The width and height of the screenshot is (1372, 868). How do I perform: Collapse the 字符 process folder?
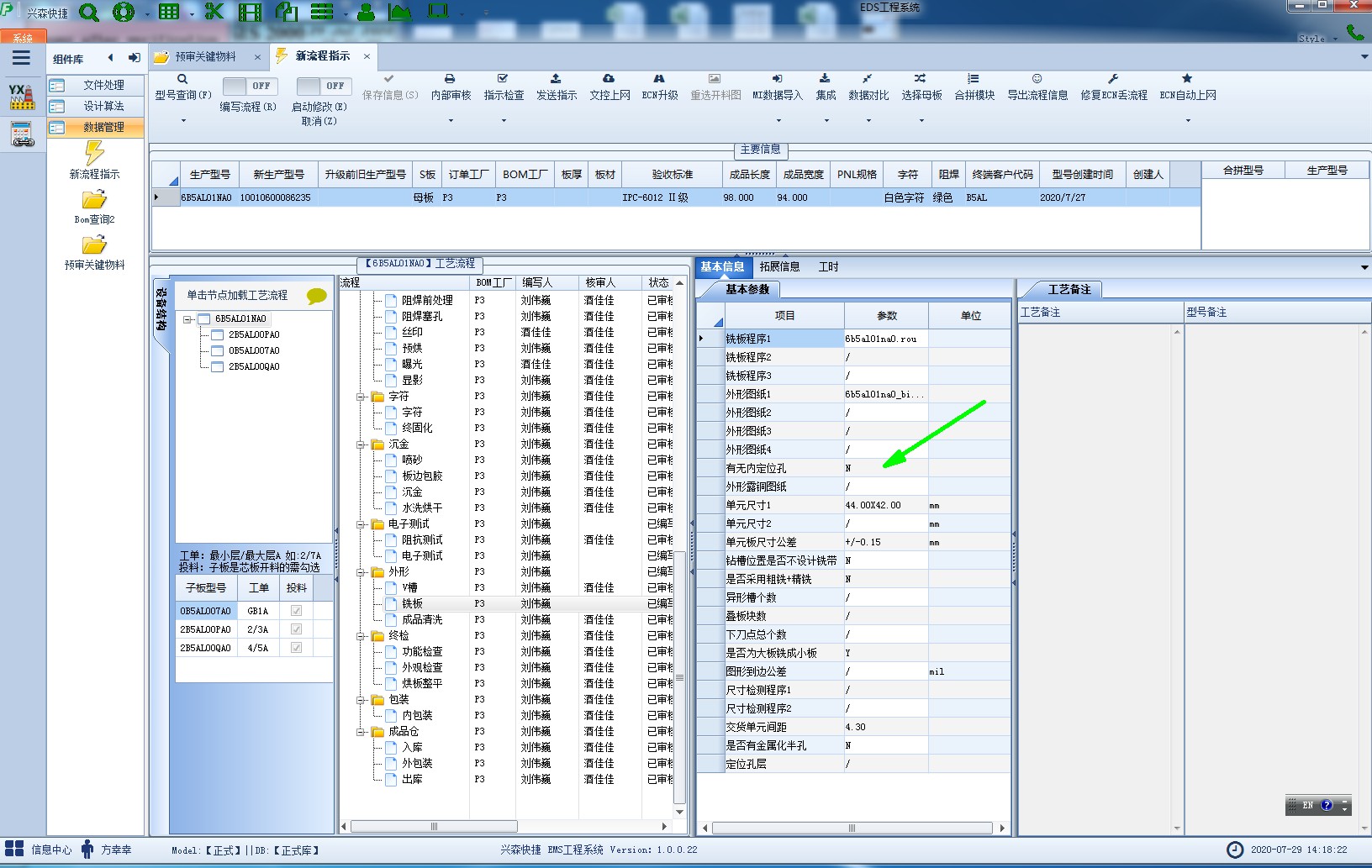tap(361, 397)
